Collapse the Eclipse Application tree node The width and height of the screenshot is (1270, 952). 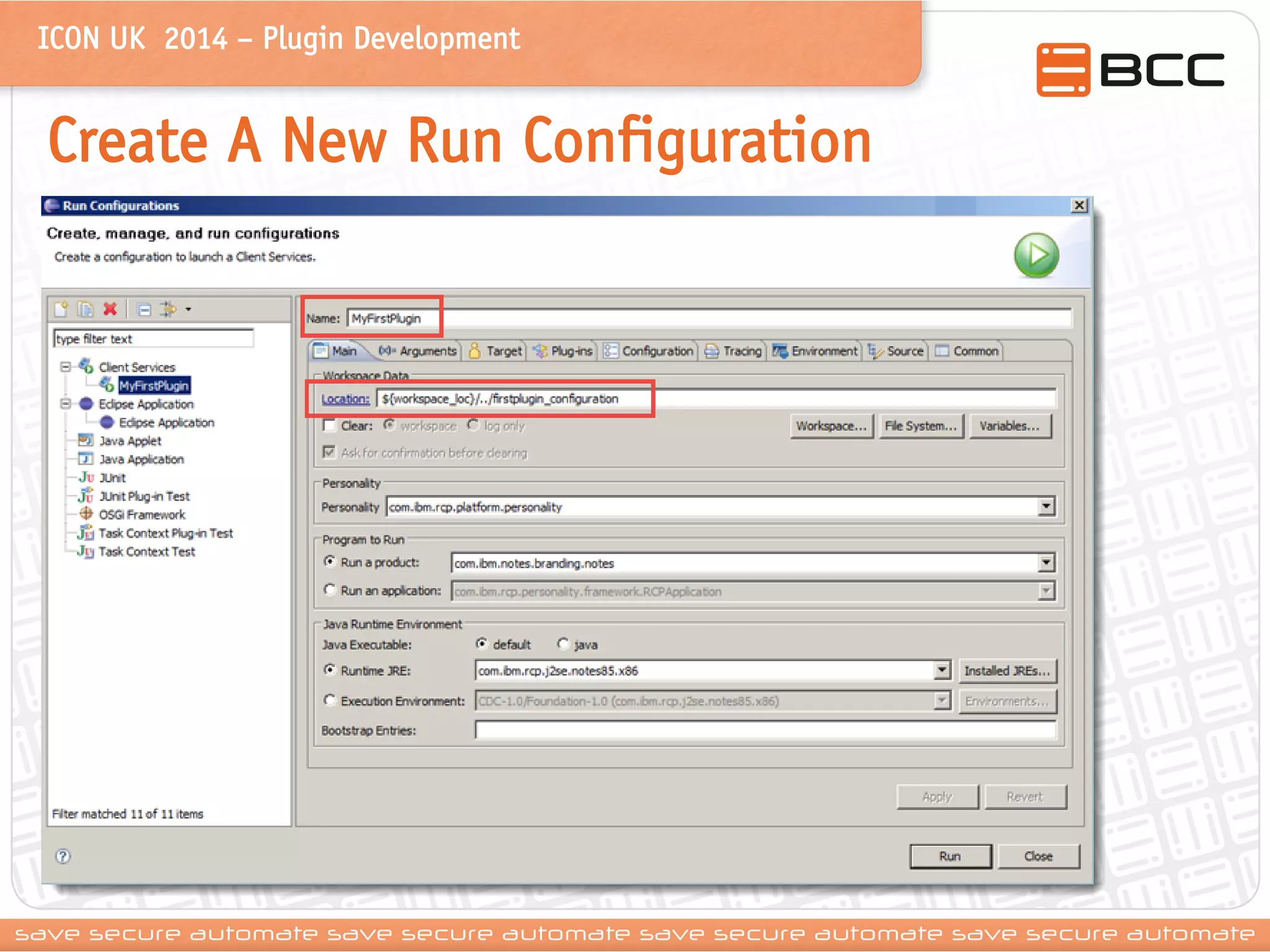point(65,403)
